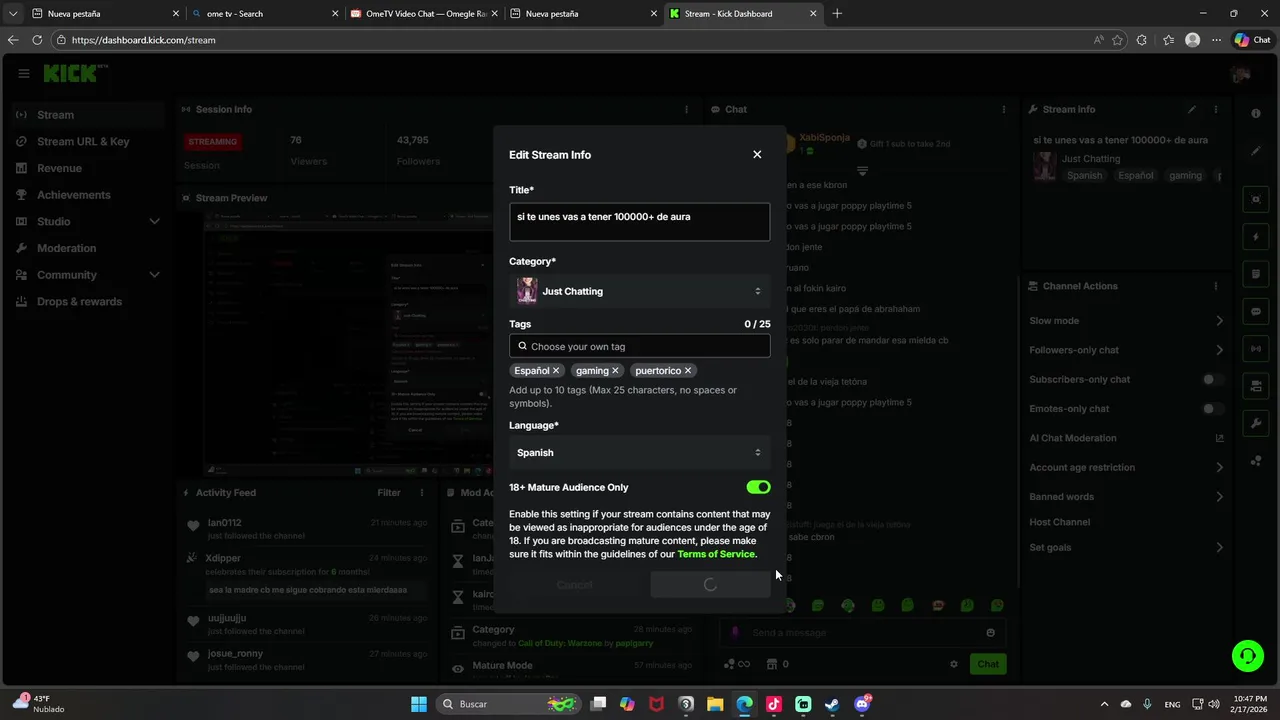The height and width of the screenshot is (720, 1280).
Task: Click the info icon in the right rail
Action: coord(1256,113)
